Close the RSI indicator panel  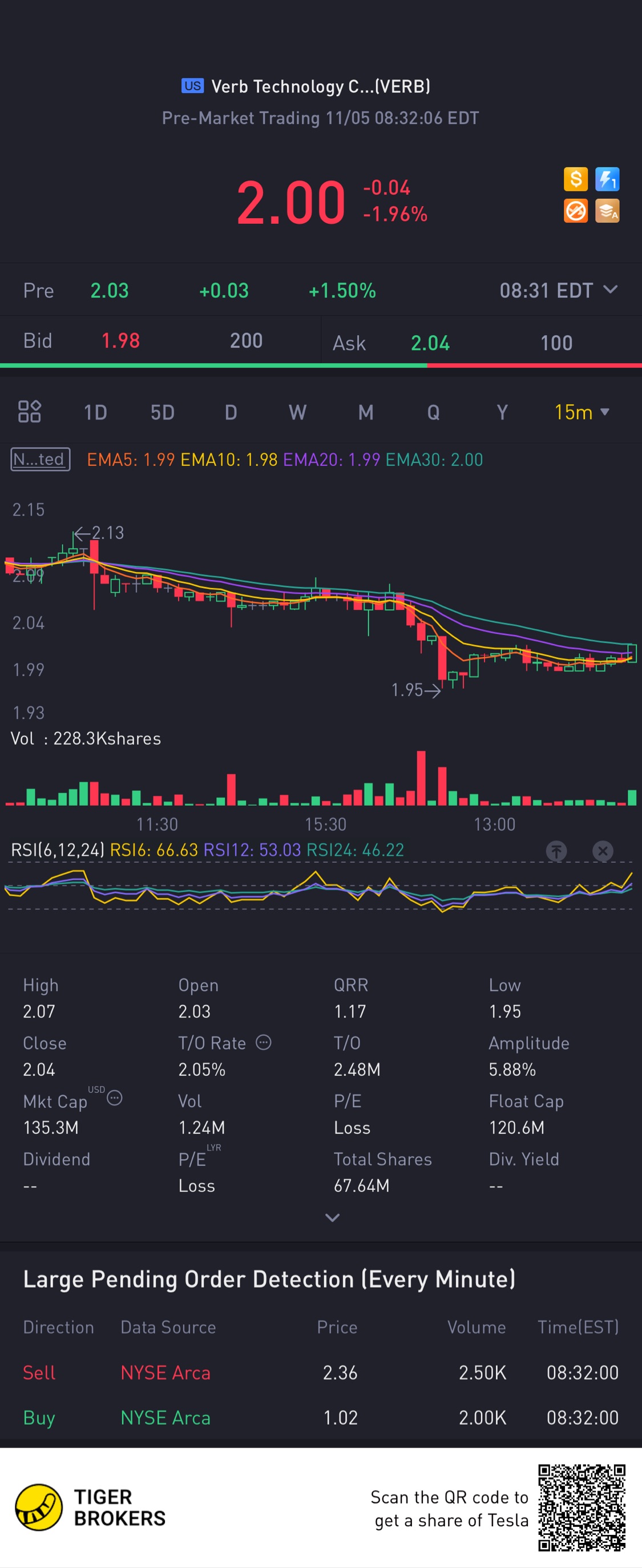click(603, 850)
